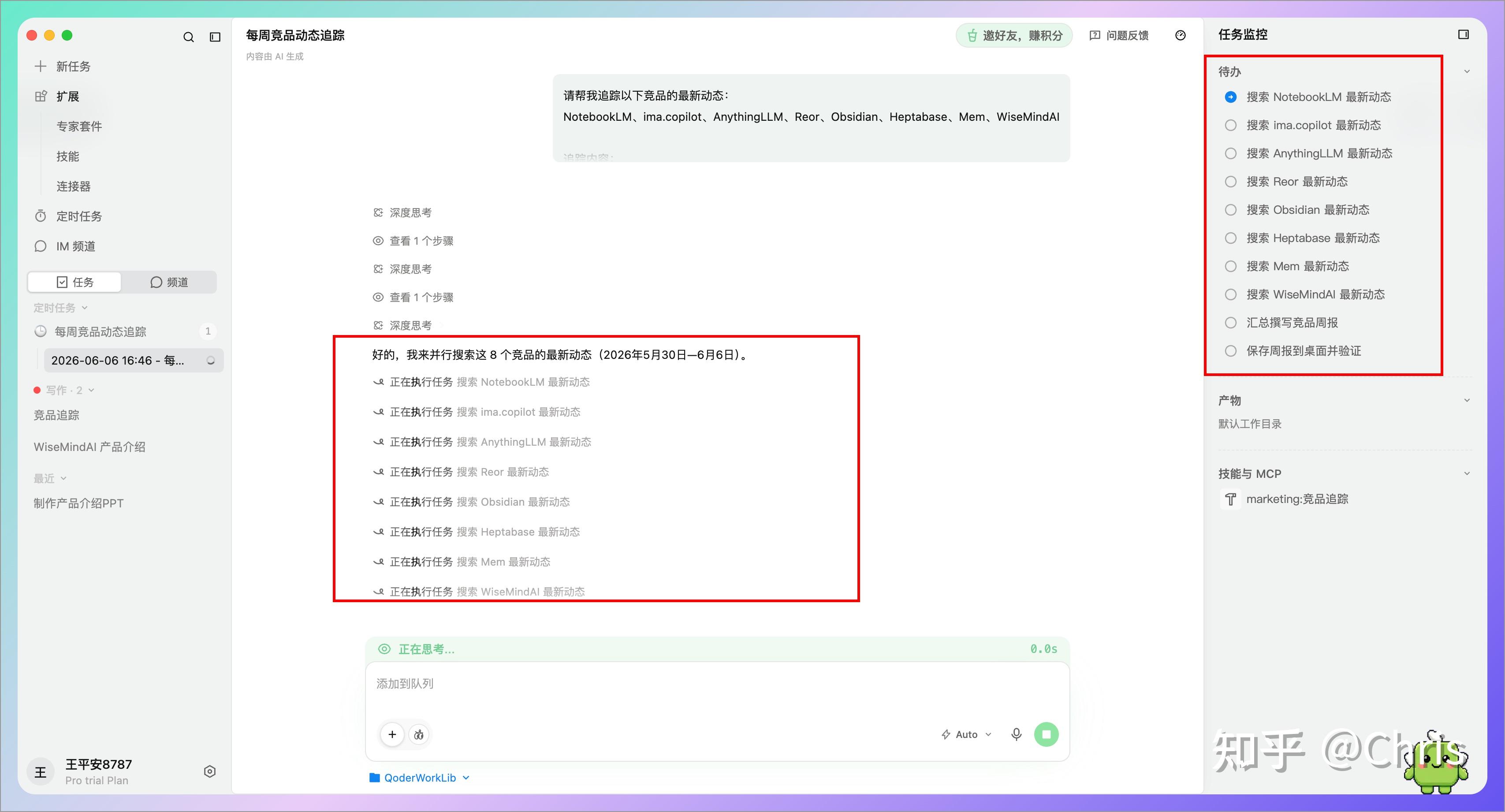Open scheduled task 每周竞品动态追踪 in sidebar

coord(124,331)
